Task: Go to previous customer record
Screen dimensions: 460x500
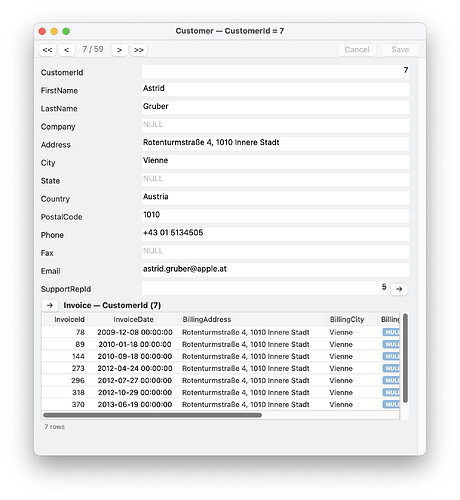Action: 67,50
